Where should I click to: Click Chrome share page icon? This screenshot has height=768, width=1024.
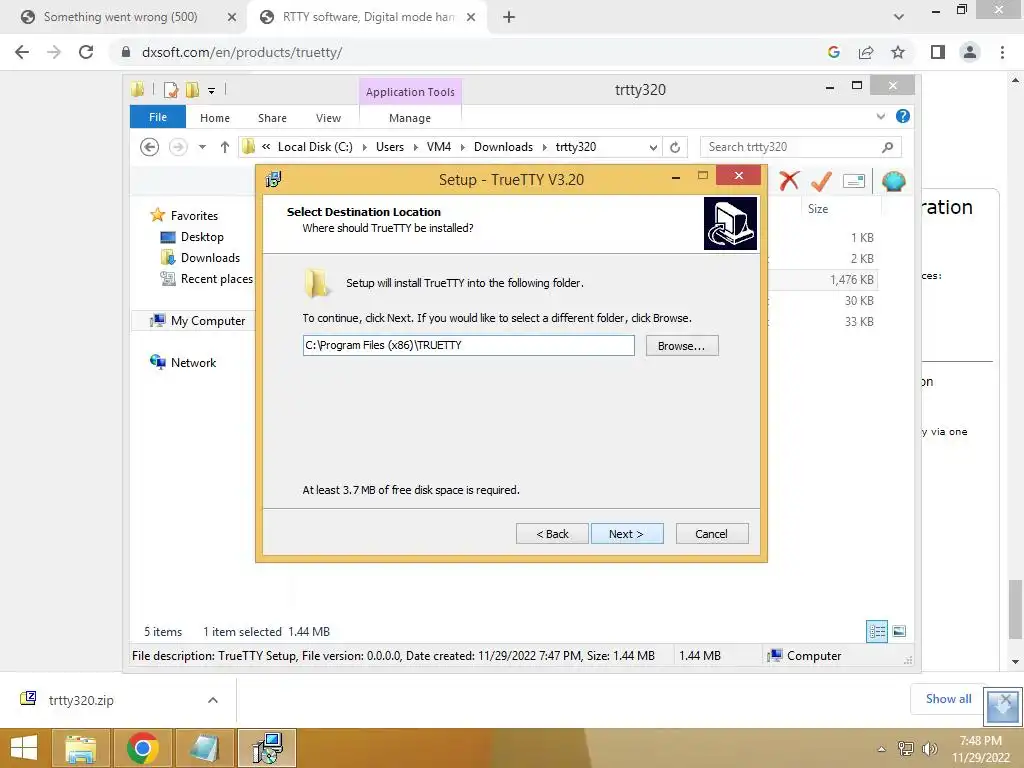coord(866,52)
